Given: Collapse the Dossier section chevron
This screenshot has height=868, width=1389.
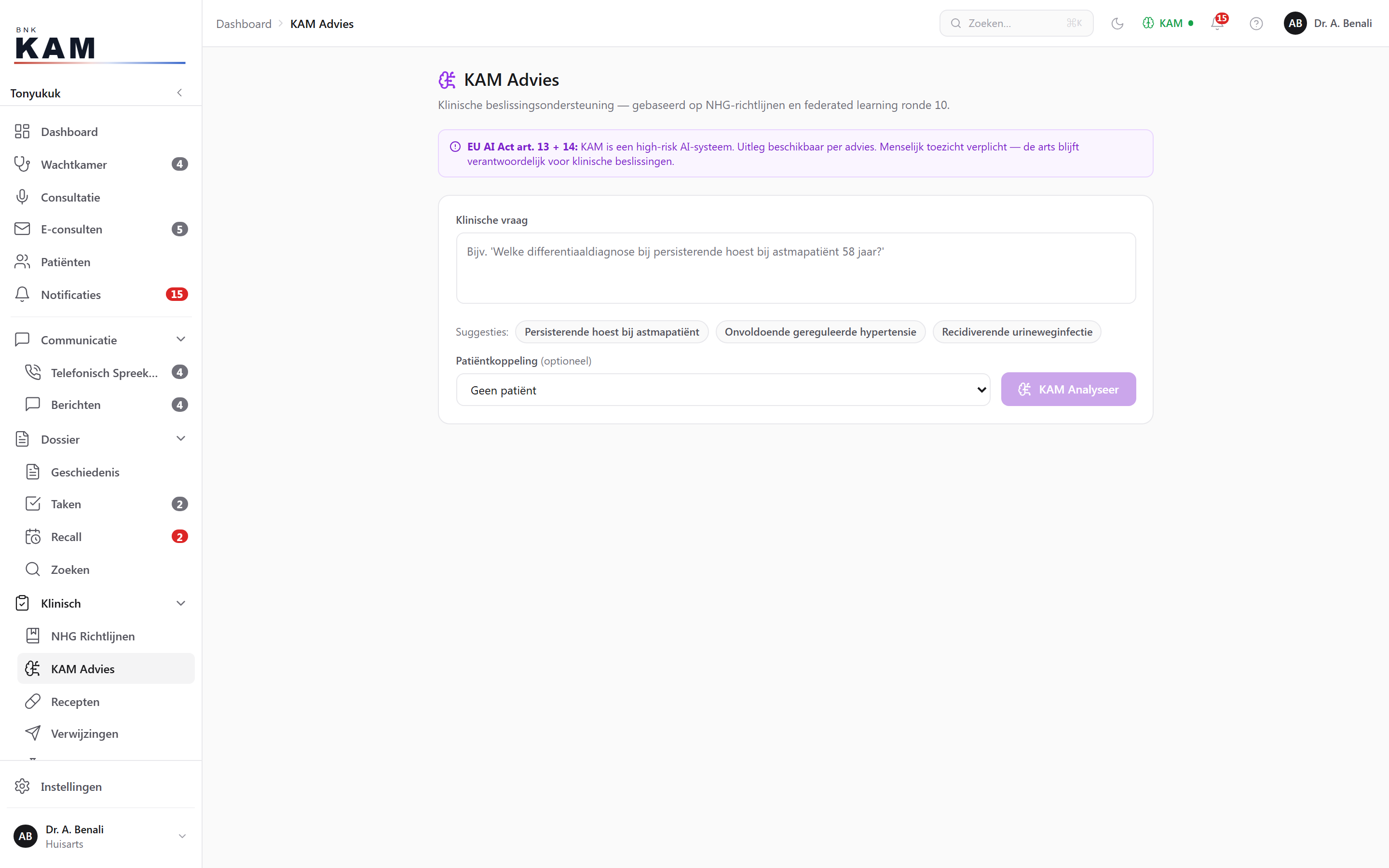Looking at the screenshot, I should [x=181, y=439].
